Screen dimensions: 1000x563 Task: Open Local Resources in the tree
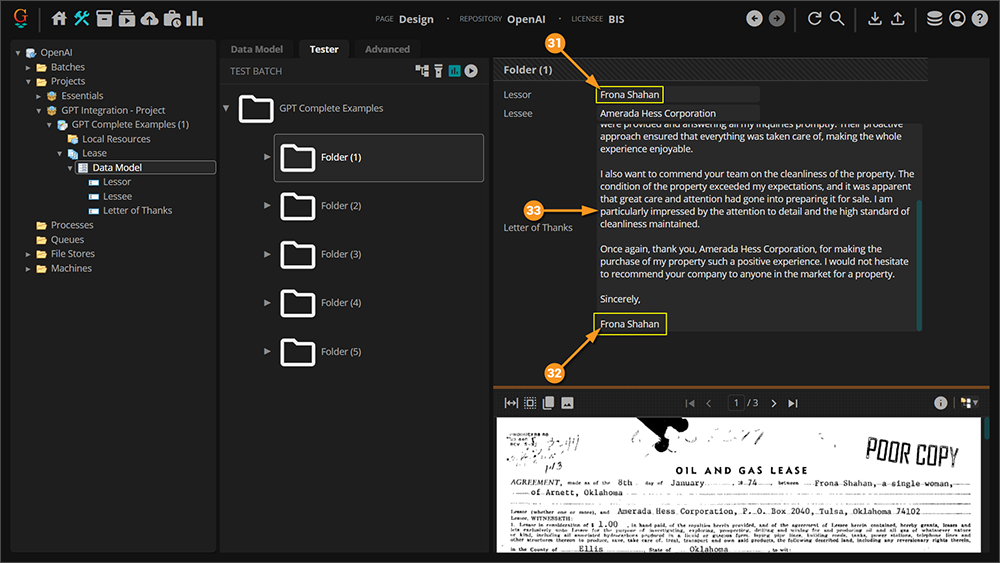(116, 139)
